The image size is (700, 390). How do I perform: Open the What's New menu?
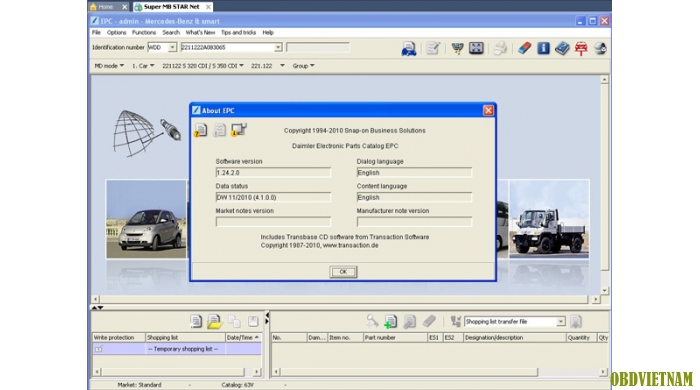click(200, 33)
